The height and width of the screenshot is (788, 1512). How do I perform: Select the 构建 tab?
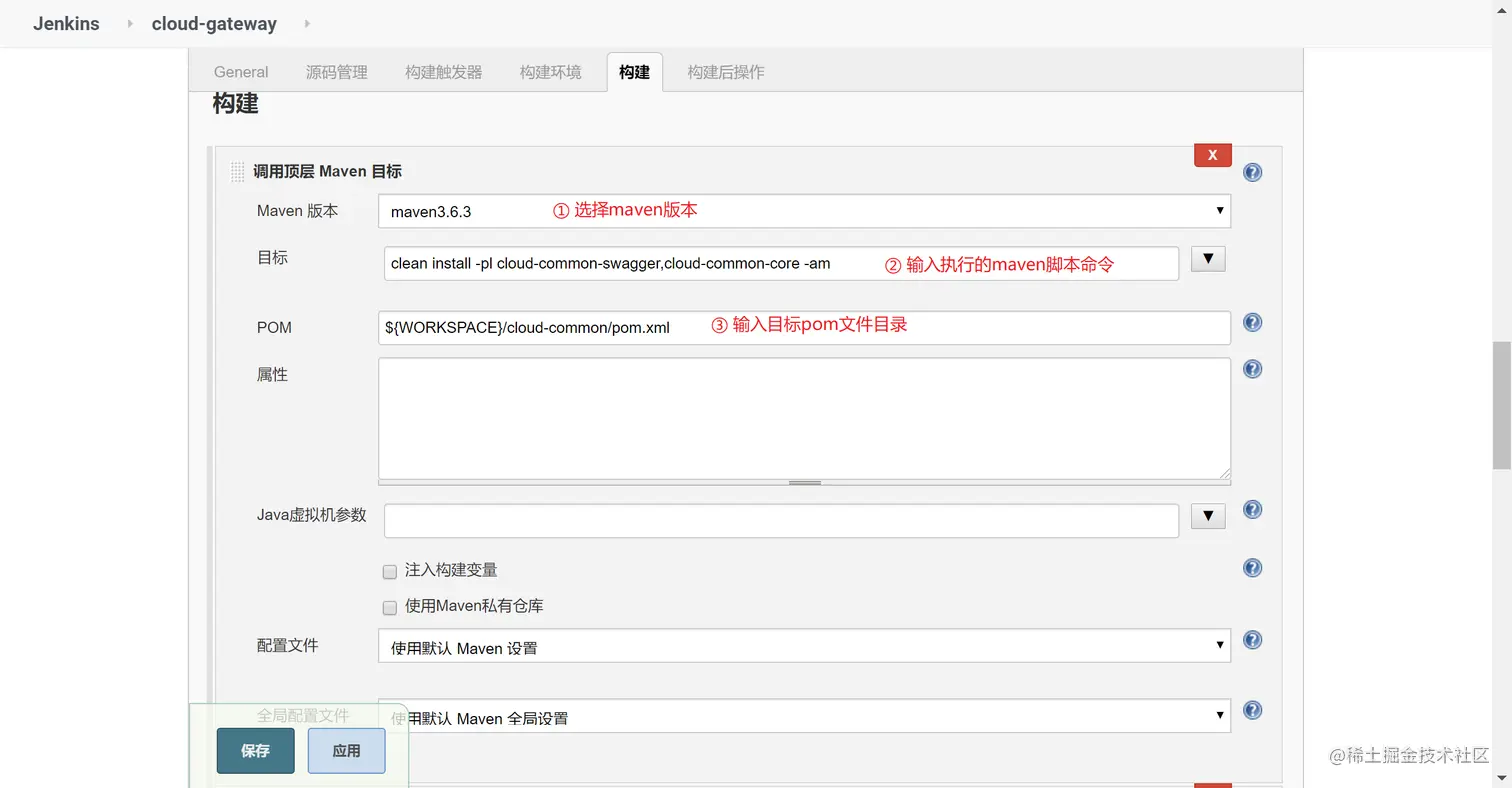pos(635,72)
